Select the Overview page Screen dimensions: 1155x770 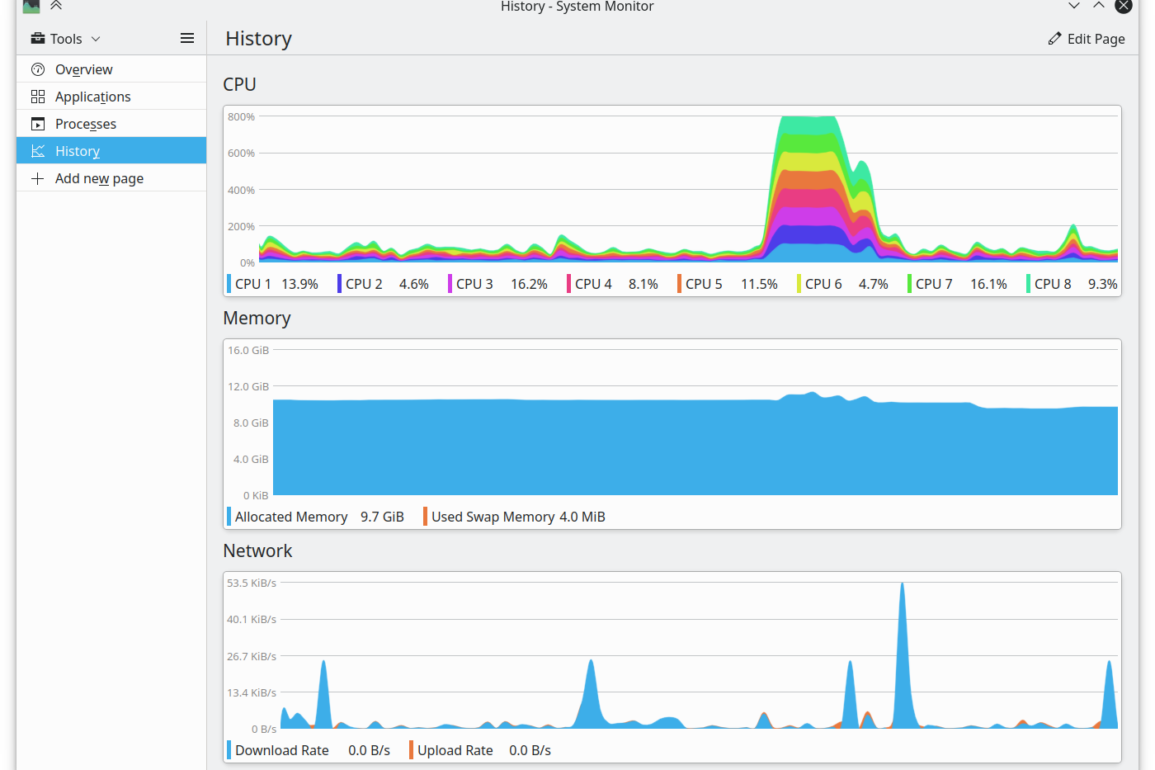click(84, 69)
